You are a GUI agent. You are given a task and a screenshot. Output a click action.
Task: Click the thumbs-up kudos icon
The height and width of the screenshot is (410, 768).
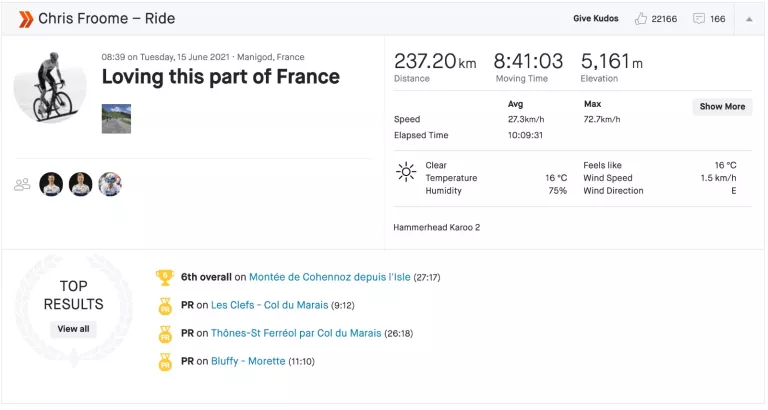(640, 19)
